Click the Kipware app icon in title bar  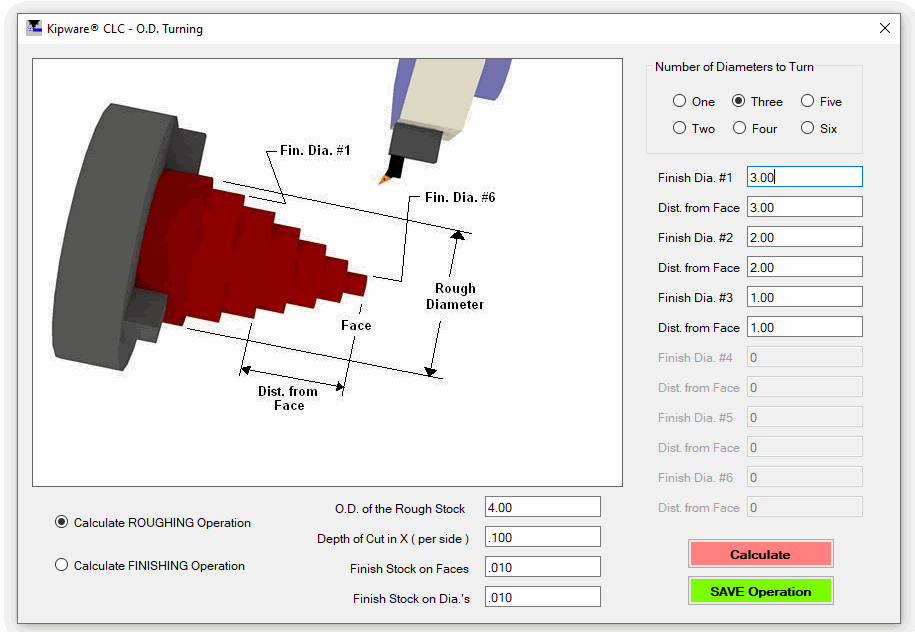pyautogui.click(x=34, y=28)
